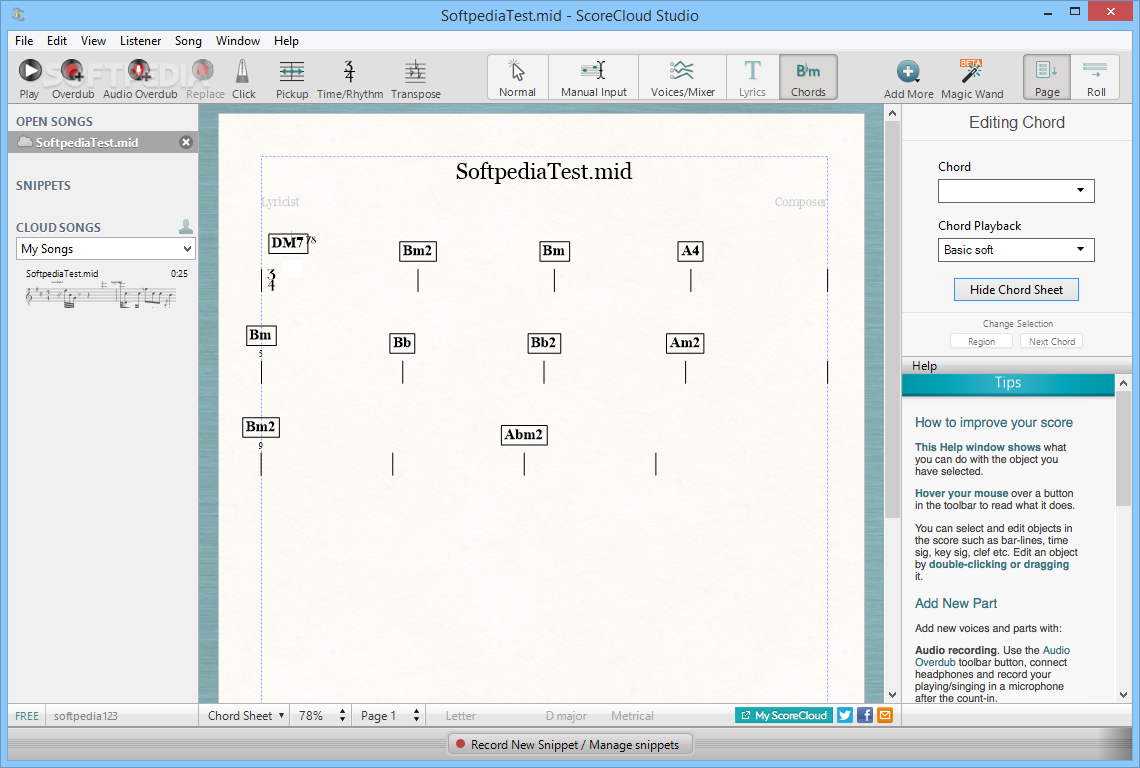Expand the Chord dropdown
The width and height of the screenshot is (1140, 768).
tap(1016, 191)
